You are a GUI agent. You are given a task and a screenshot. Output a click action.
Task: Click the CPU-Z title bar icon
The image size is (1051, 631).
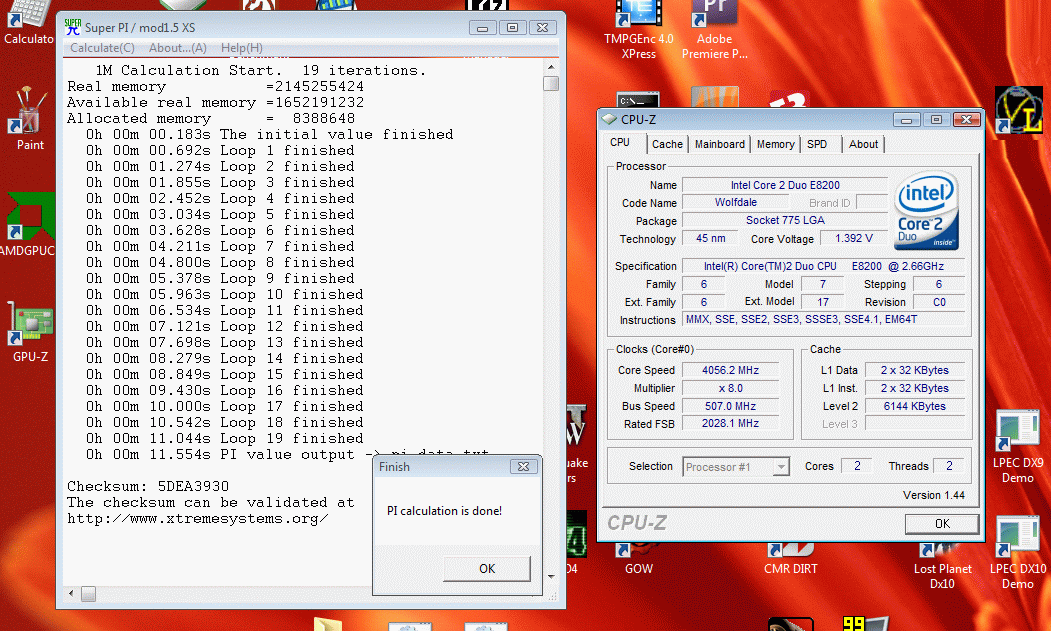tap(609, 119)
